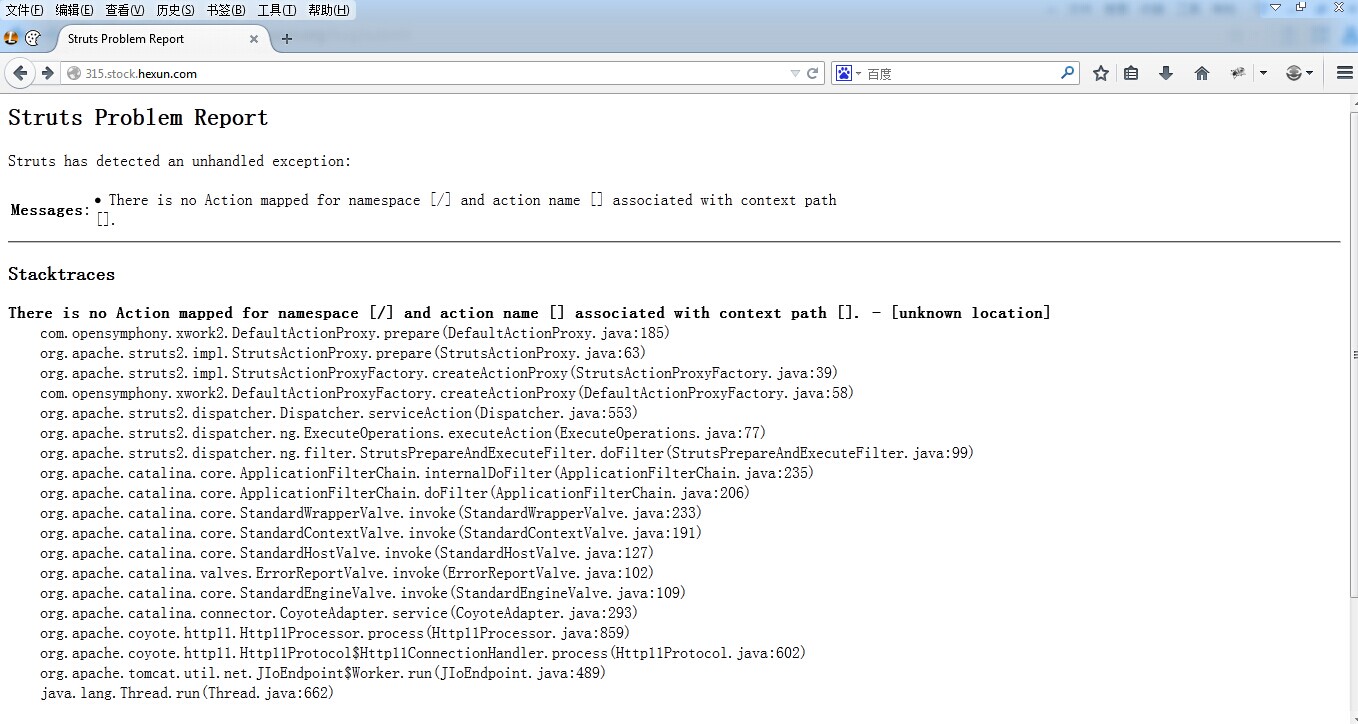This screenshot has width=1358, height=724.
Task: Open the URL history dropdown arrow
Action: click(795, 73)
